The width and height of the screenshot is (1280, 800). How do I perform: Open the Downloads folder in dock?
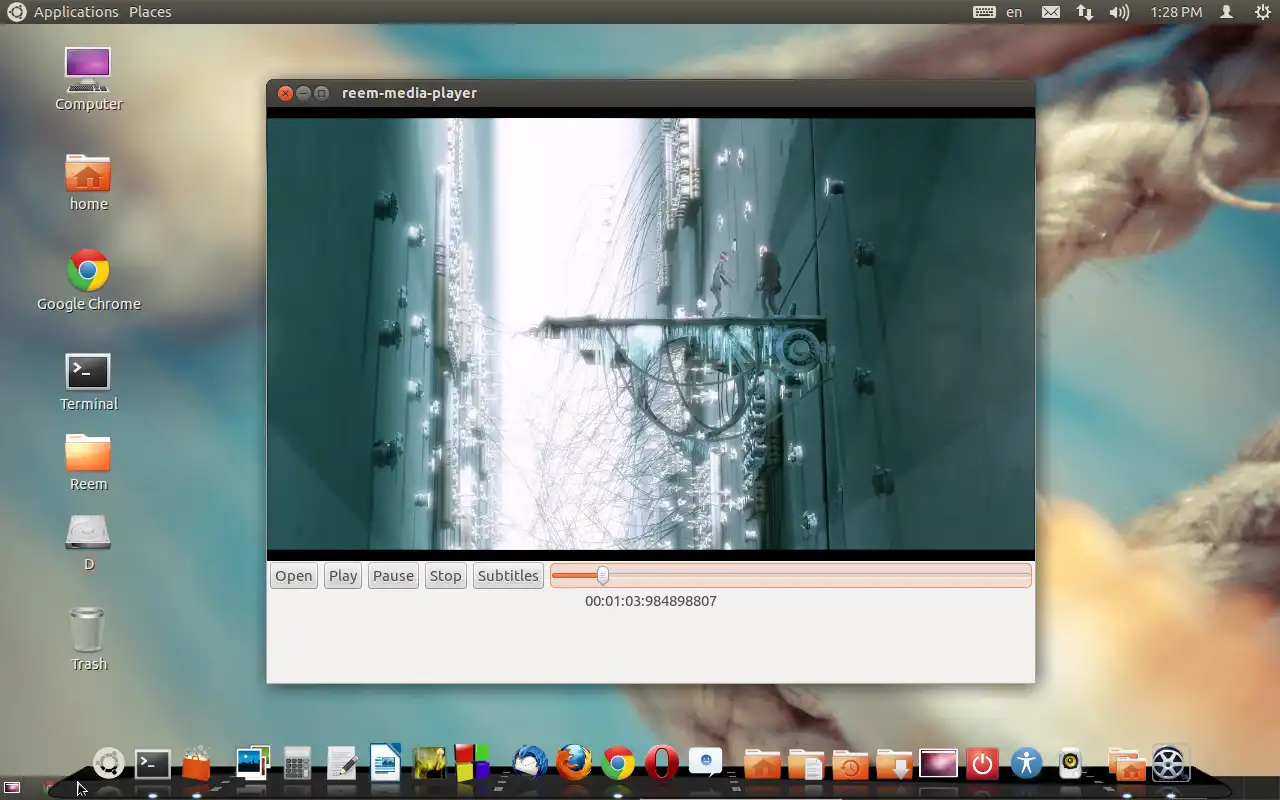[x=894, y=764]
